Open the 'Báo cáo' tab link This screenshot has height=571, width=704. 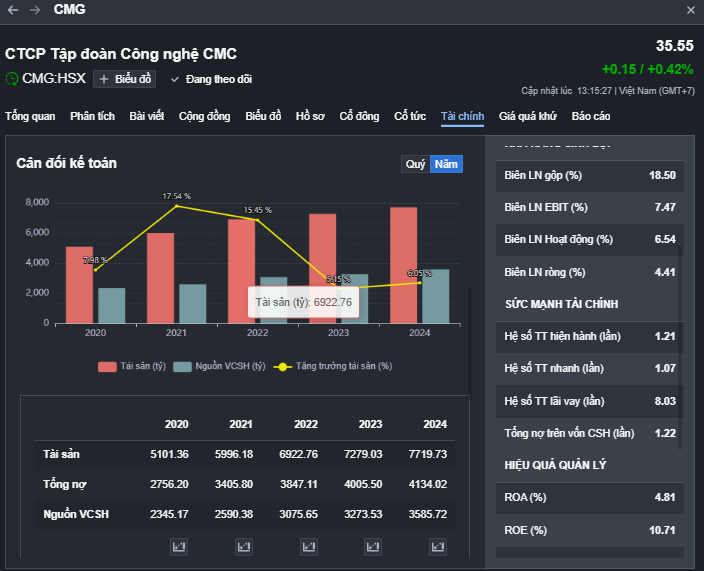pos(591,116)
